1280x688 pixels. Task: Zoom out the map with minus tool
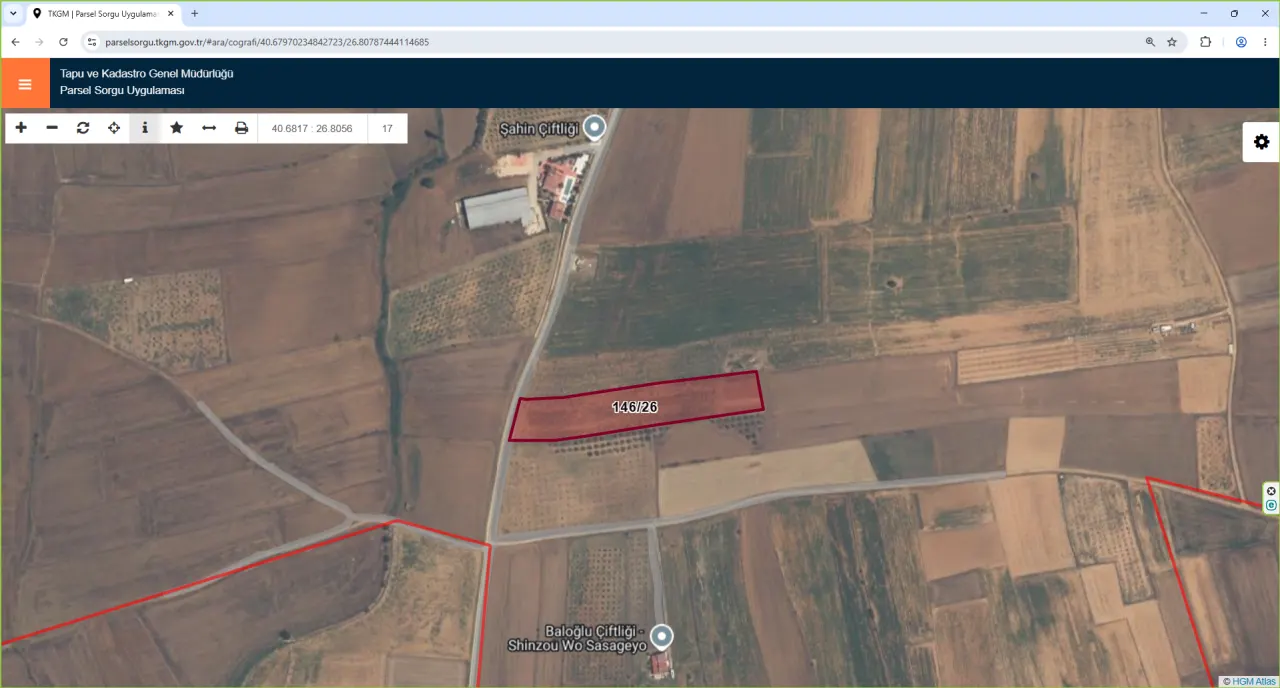[x=52, y=128]
